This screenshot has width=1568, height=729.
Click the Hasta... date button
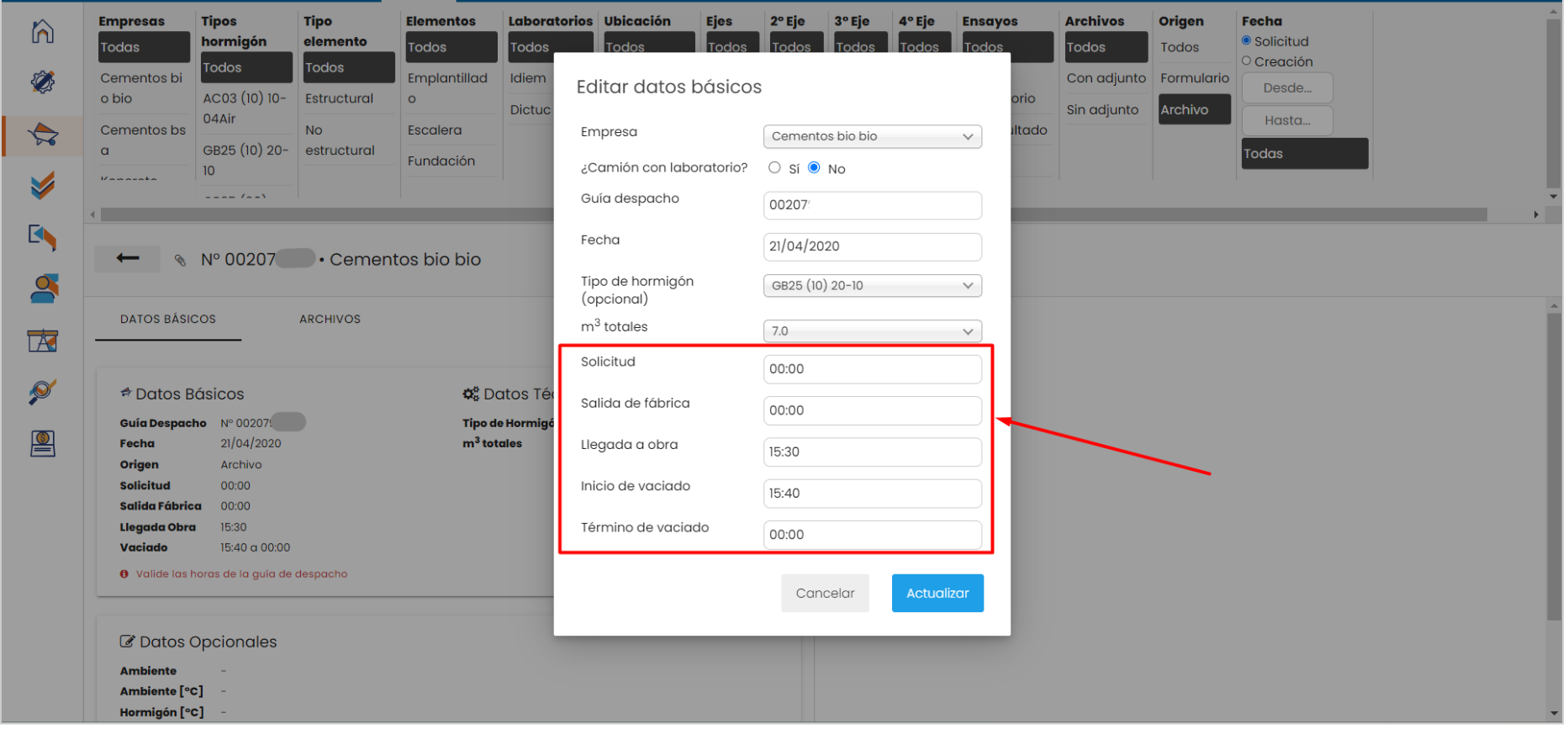click(1287, 121)
